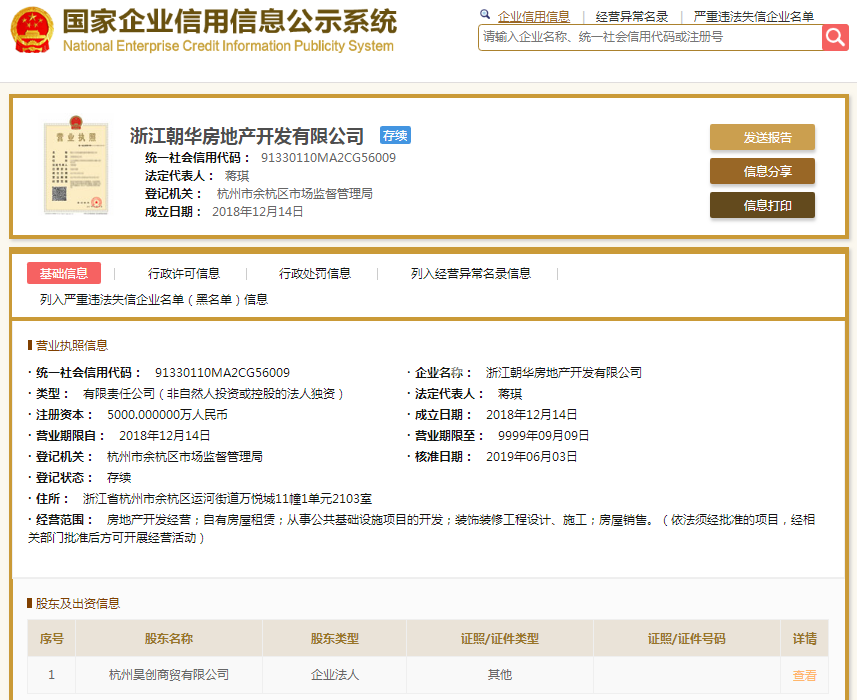Click the 信息分享 button
This screenshot has width=857, height=700.
[x=762, y=171]
